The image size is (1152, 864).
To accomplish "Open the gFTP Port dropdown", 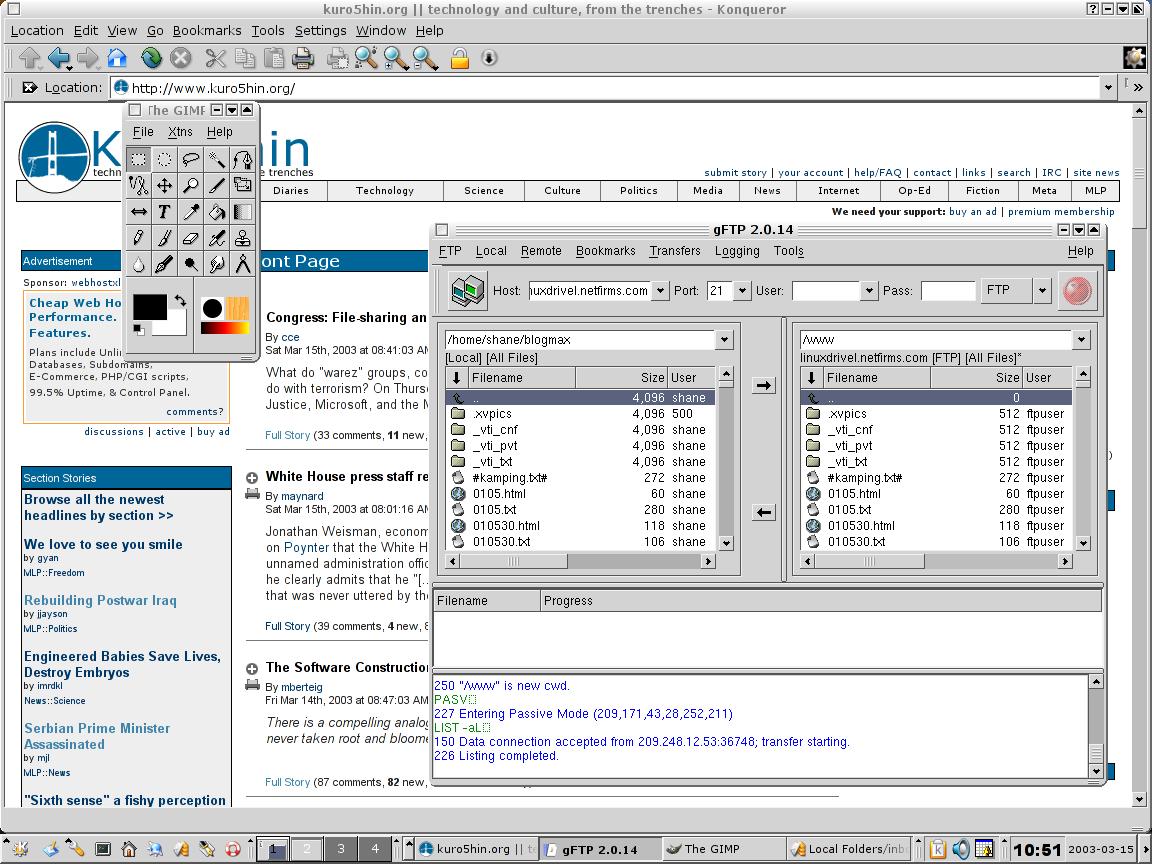I will coord(742,291).
